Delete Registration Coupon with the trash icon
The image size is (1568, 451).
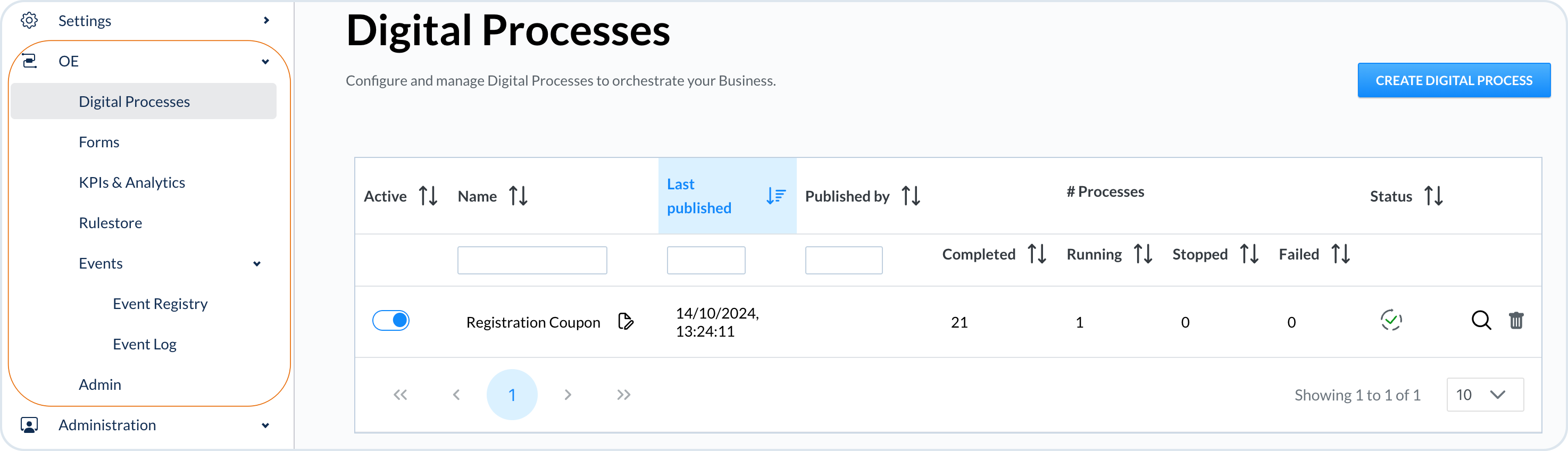tap(1516, 320)
